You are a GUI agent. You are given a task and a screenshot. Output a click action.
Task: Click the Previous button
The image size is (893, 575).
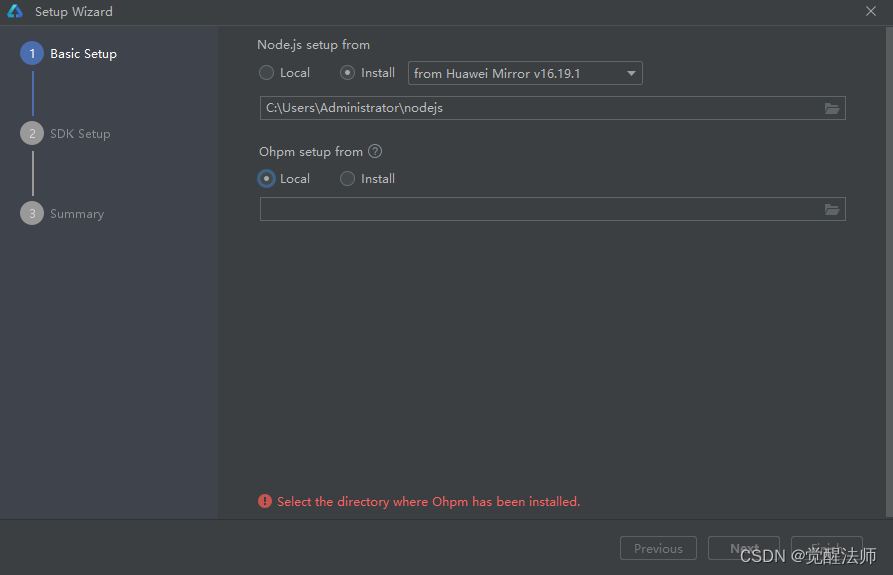pyautogui.click(x=658, y=548)
